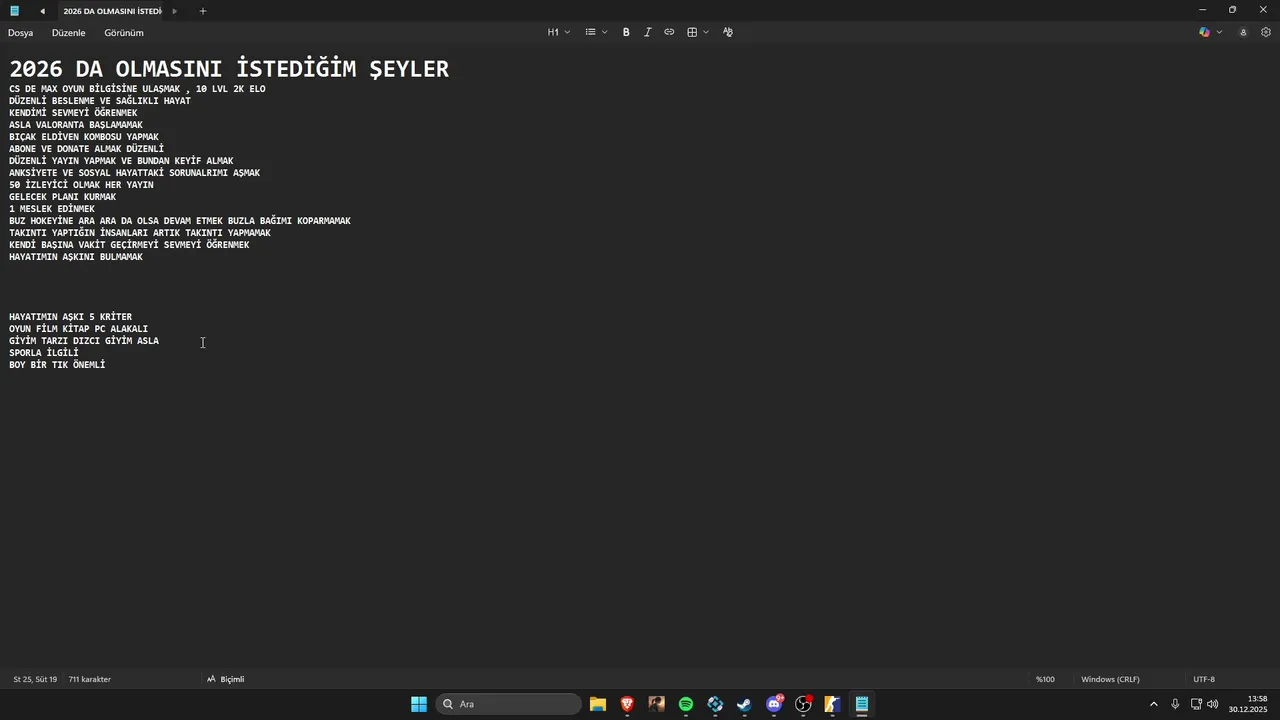Click the %100 zoom level indicator
The width and height of the screenshot is (1280, 720).
(x=1045, y=679)
